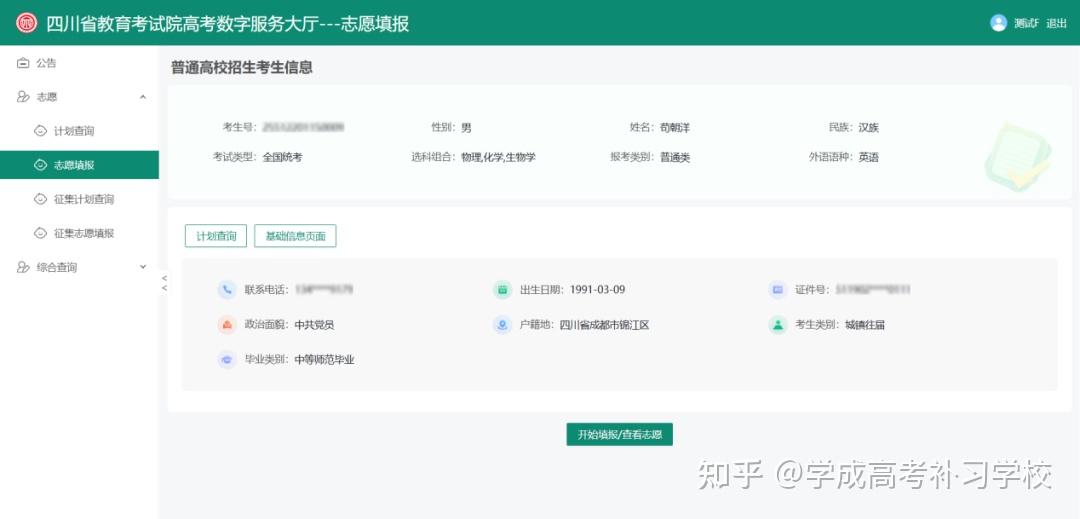The width and height of the screenshot is (1080, 519).
Task: Click the 中等师范毕业 graduation type value
Action: click(324, 359)
